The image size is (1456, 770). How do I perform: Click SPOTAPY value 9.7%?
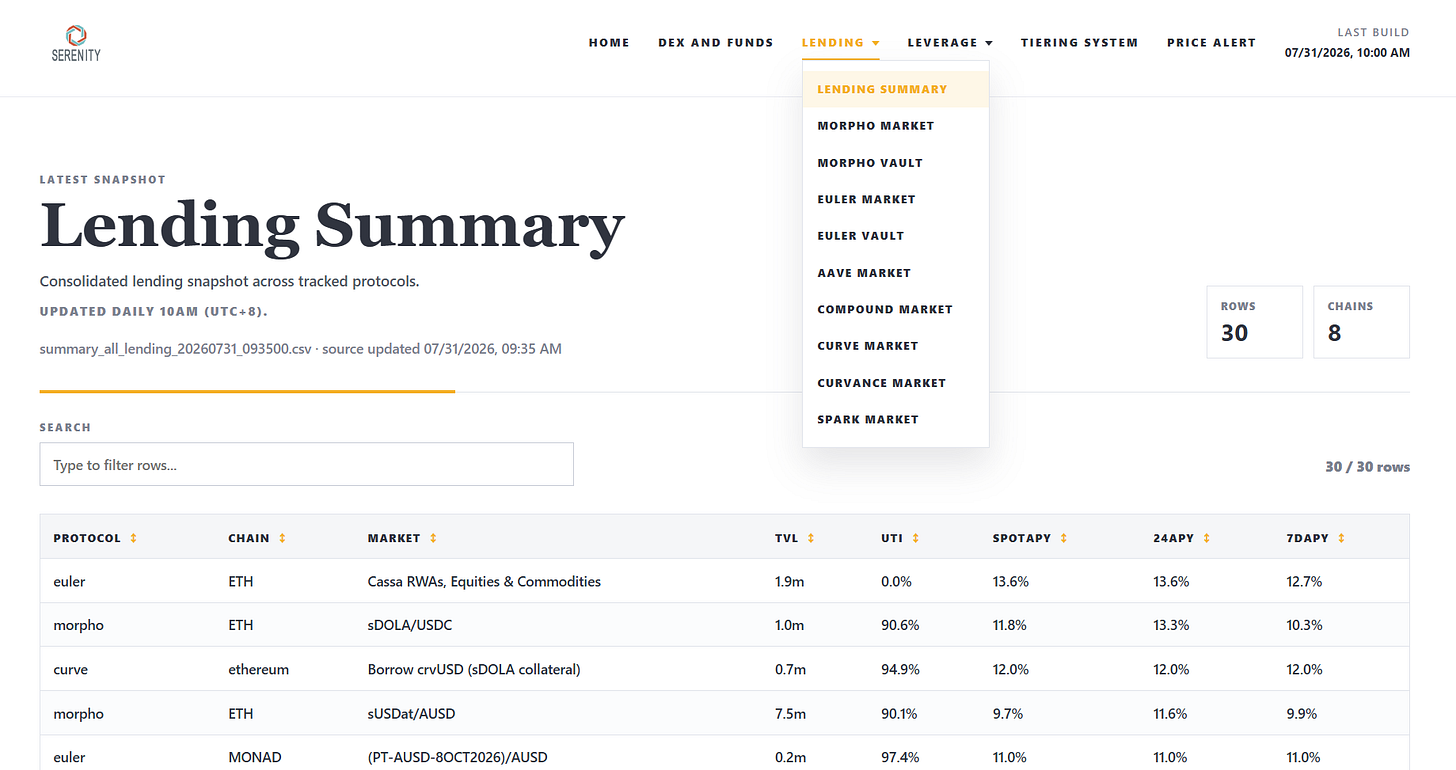[x=1007, y=713]
